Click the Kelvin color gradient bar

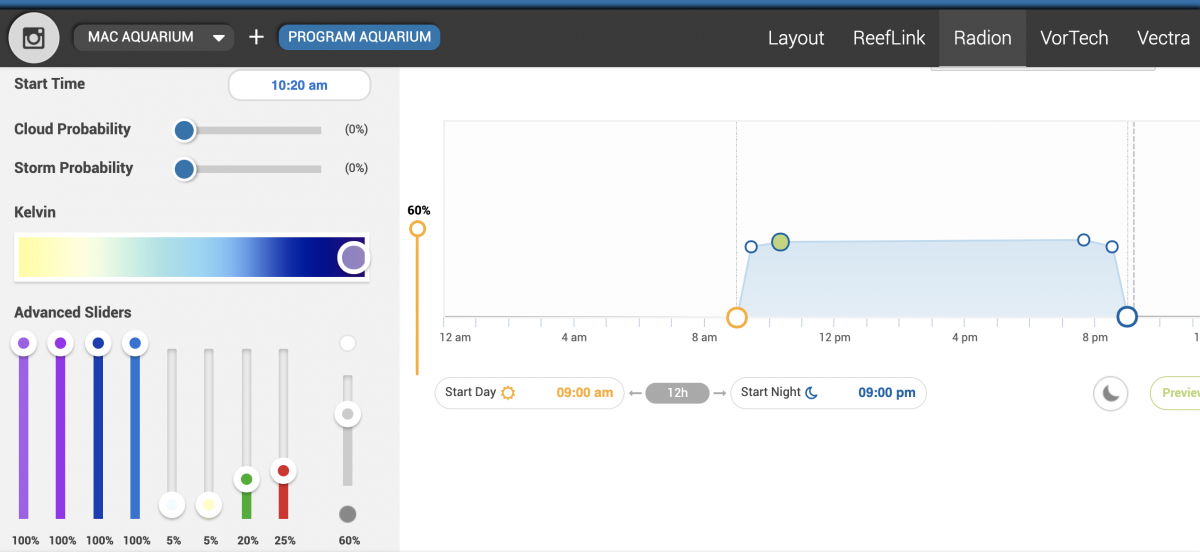point(192,257)
